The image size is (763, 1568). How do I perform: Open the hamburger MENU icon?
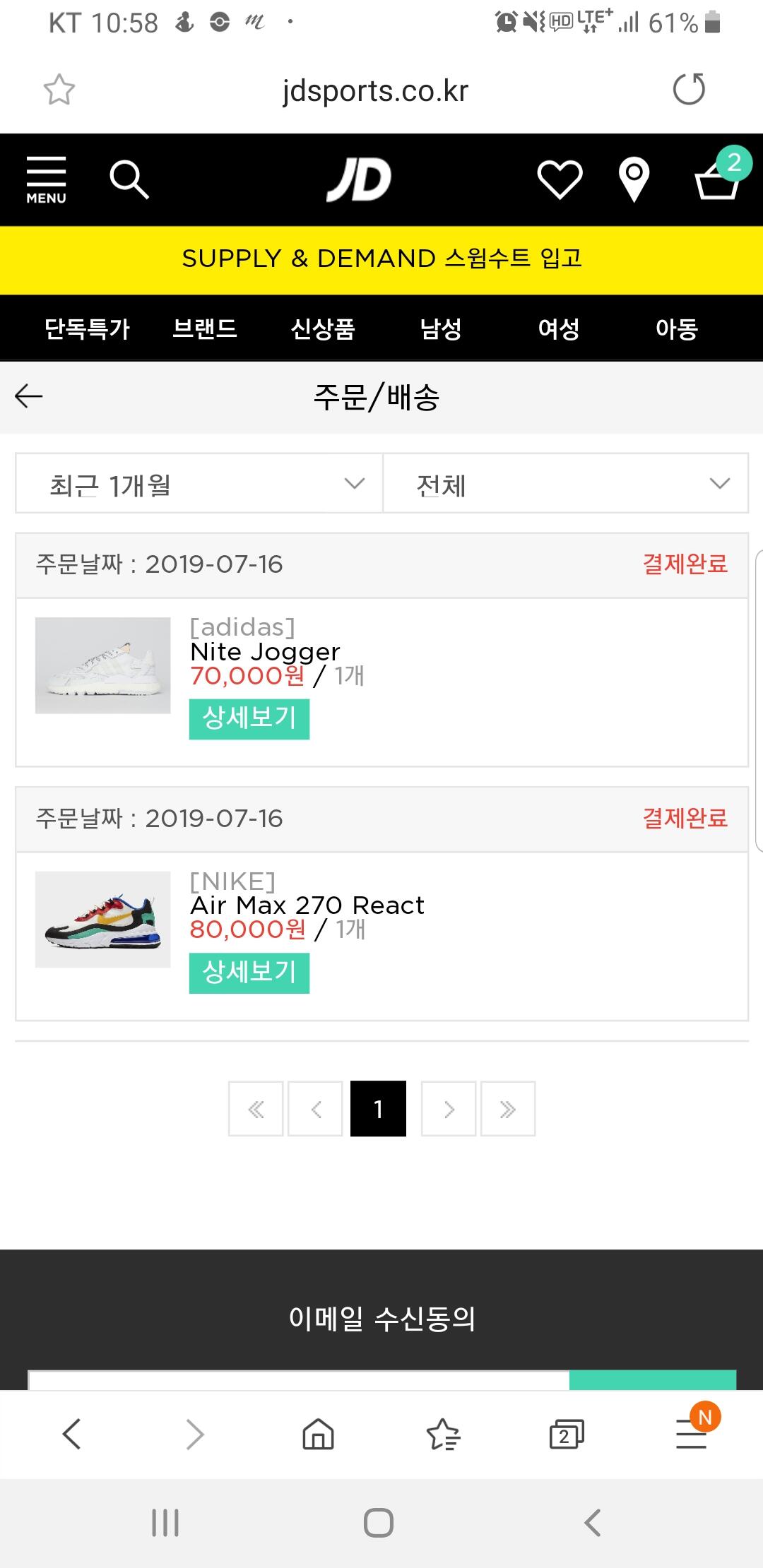click(46, 180)
